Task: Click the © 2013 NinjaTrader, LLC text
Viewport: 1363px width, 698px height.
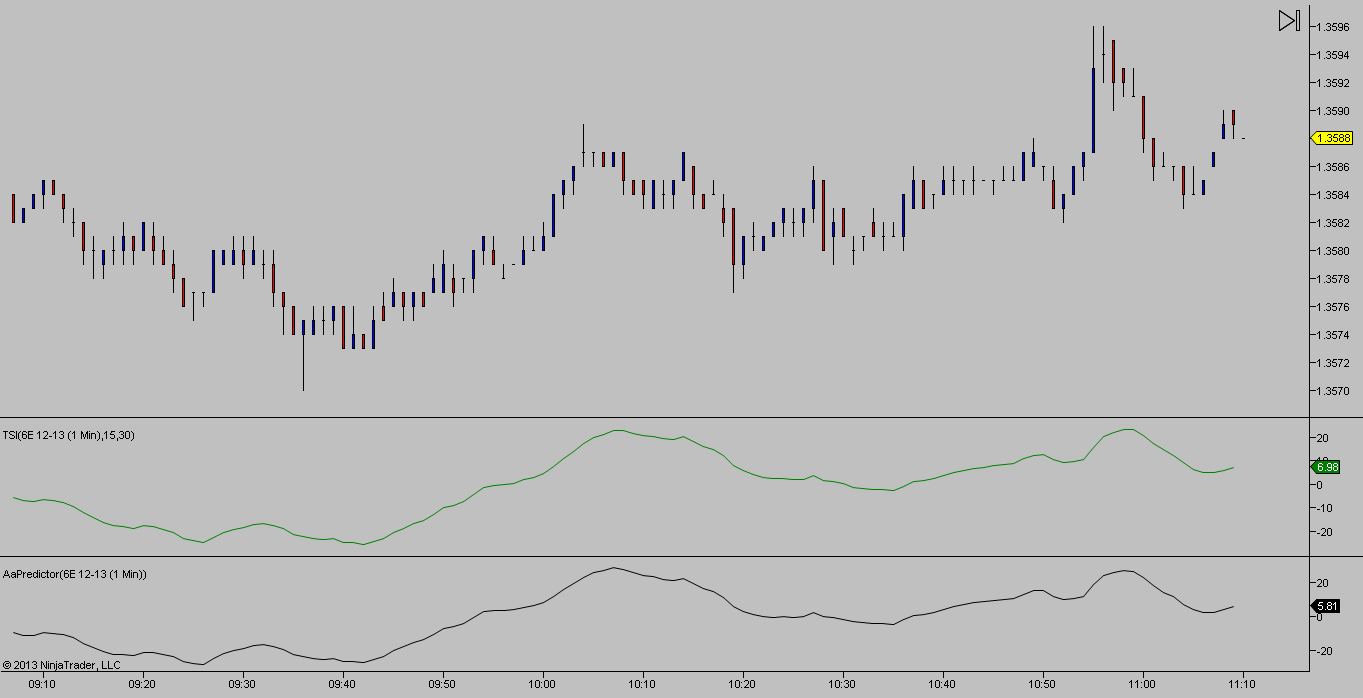Action: point(61,664)
